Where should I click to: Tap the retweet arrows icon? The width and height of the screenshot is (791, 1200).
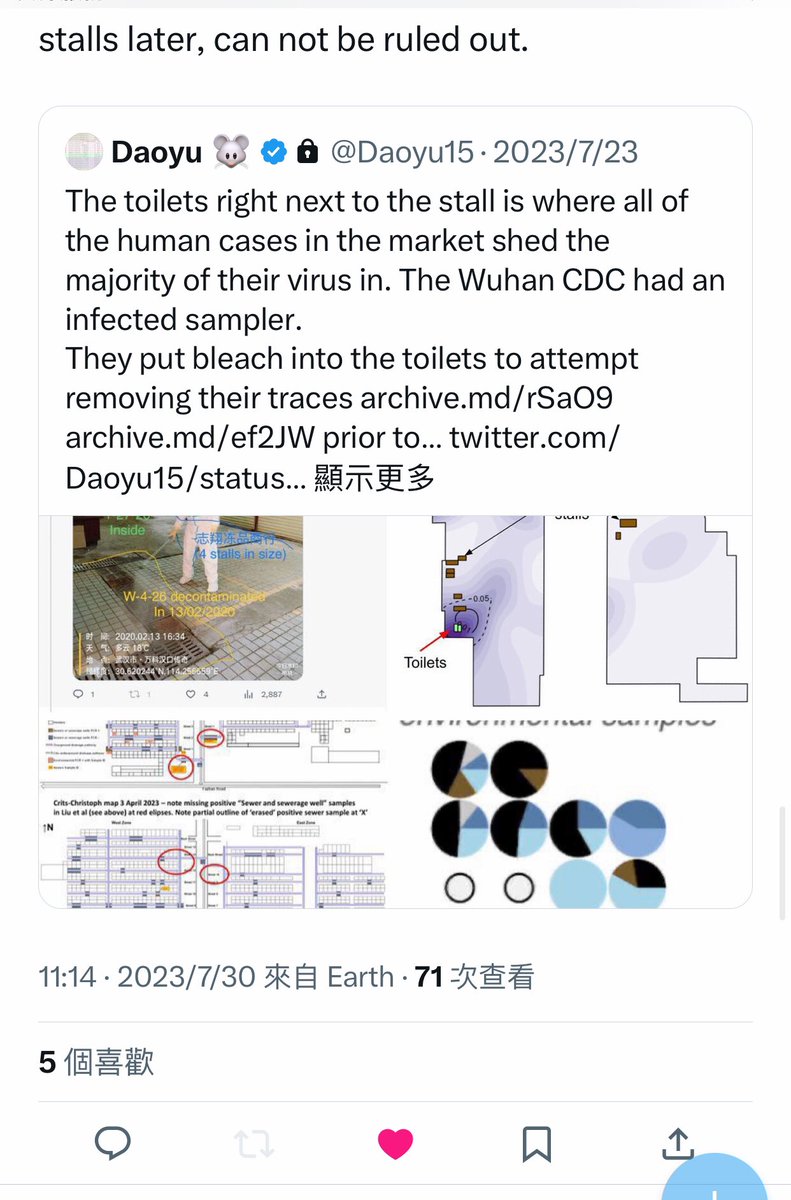coord(254,1142)
